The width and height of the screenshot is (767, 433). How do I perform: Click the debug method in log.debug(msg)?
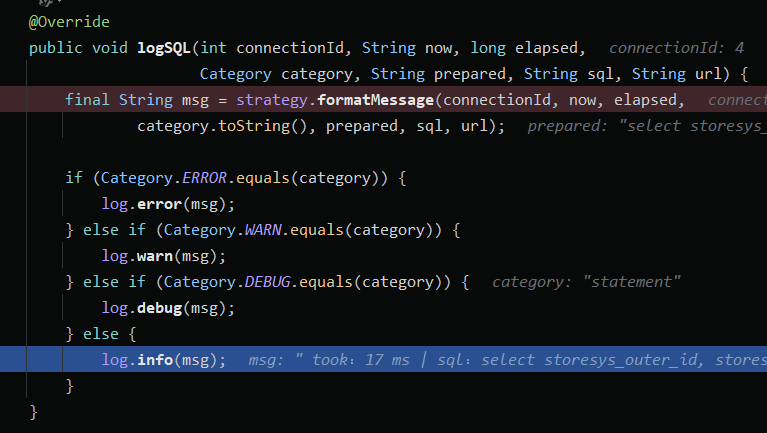(159, 307)
